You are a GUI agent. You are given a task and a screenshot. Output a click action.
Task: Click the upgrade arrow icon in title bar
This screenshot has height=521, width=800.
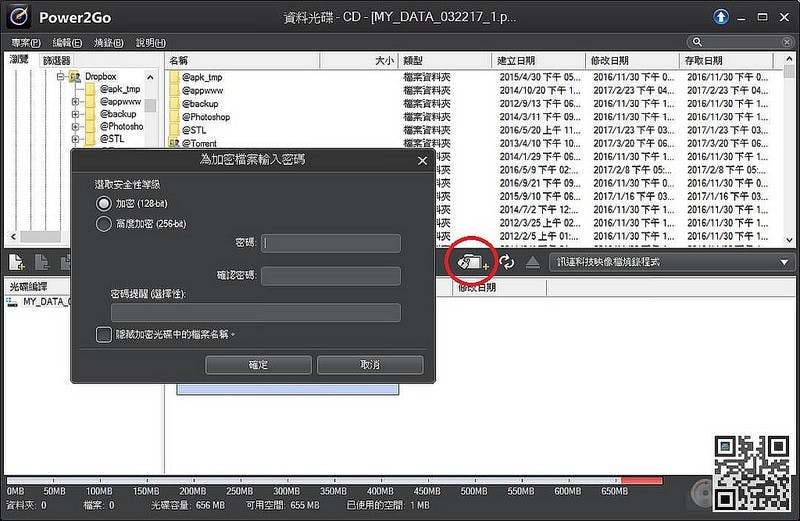click(720, 17)
